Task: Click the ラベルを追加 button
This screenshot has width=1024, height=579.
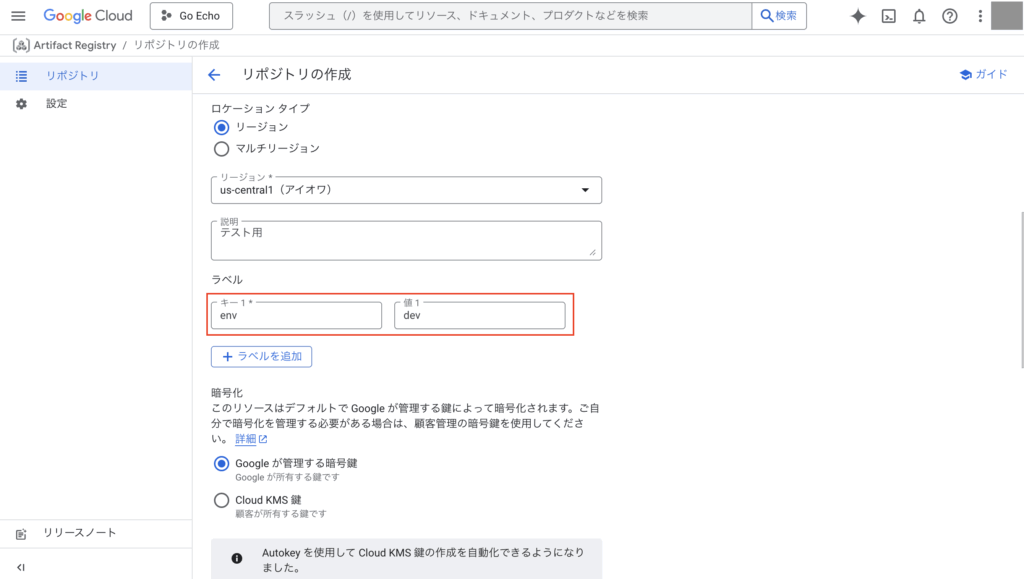Action: pos(262,356)
